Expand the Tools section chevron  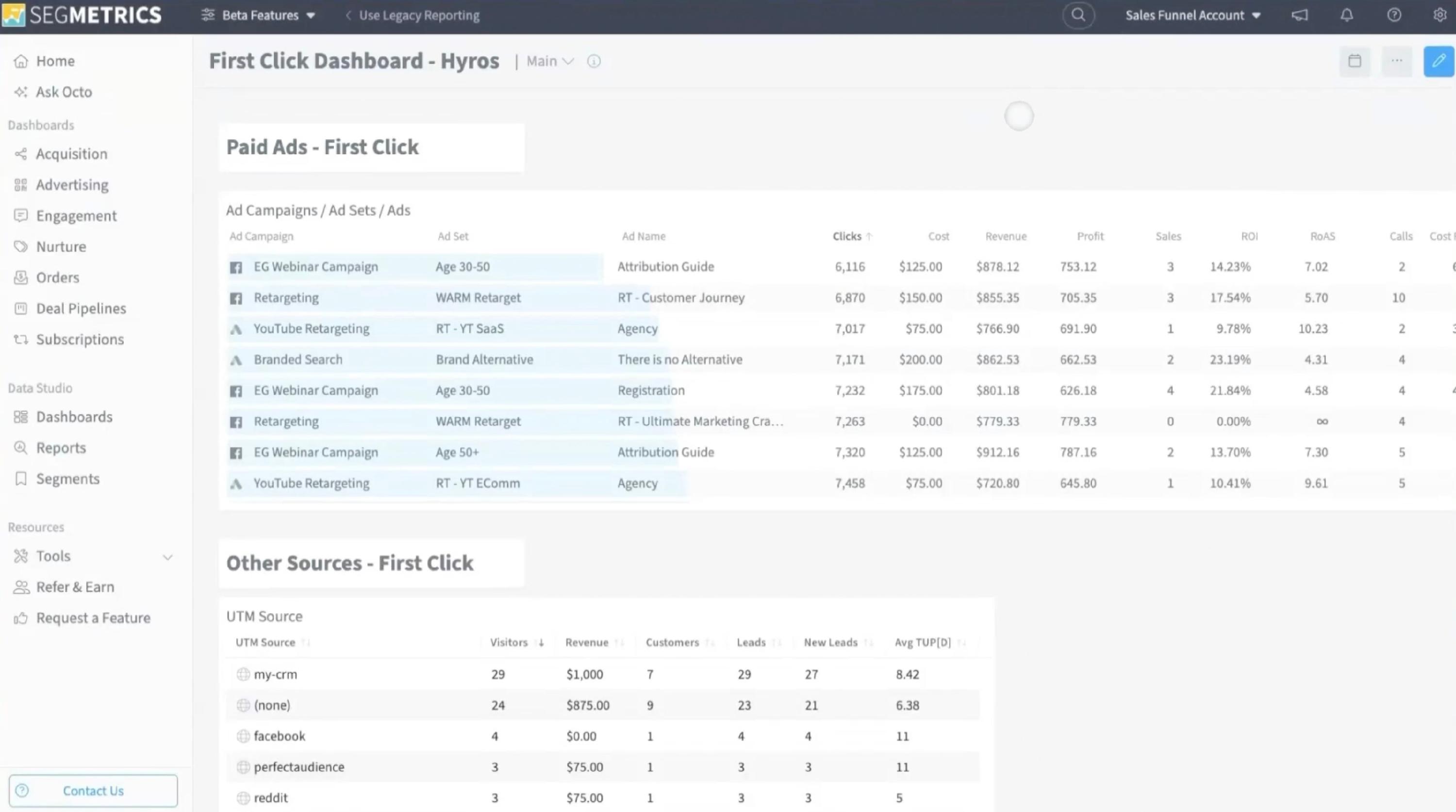coord(168,557)
